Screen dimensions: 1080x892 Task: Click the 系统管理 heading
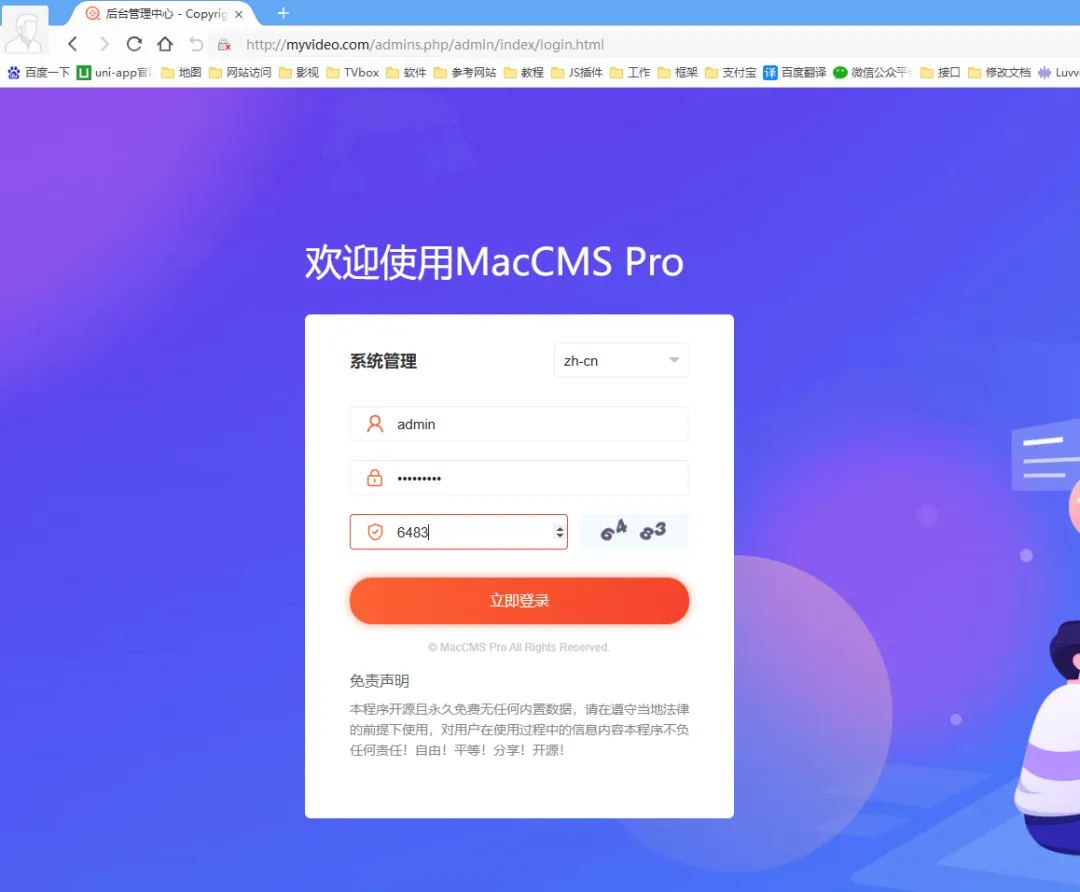(383, 361)
